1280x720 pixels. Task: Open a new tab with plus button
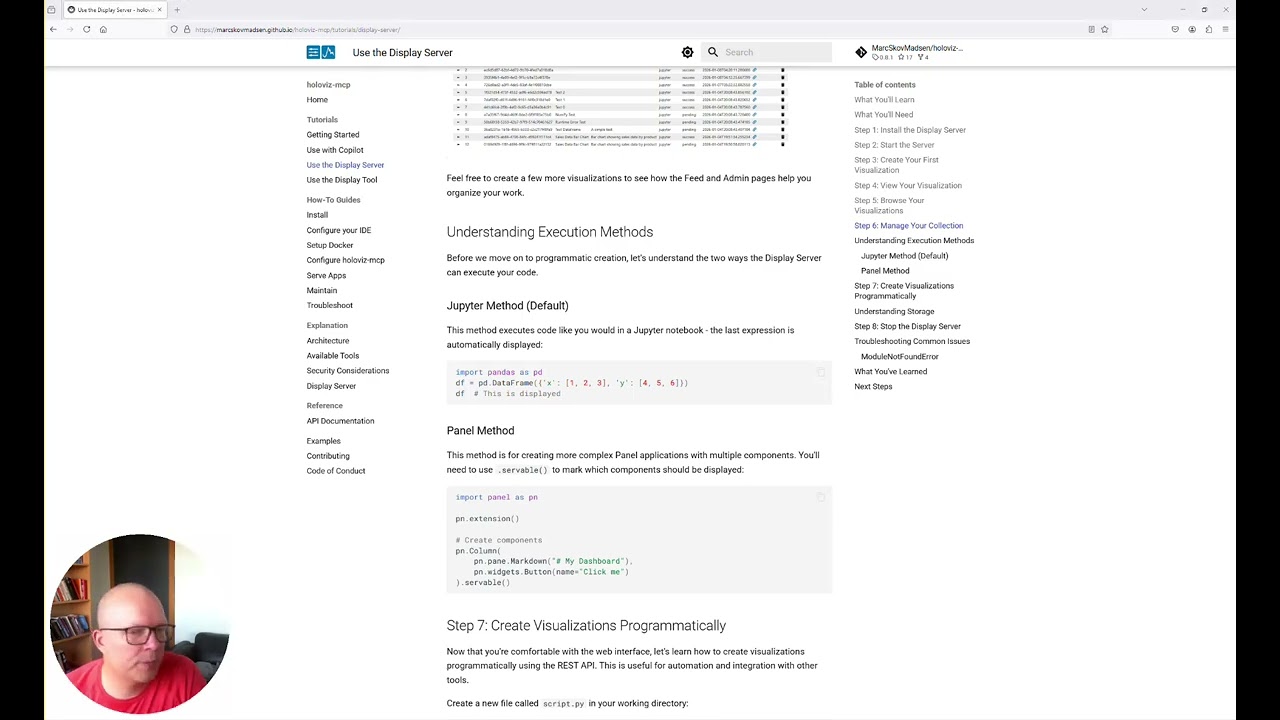tap(177, 10)
